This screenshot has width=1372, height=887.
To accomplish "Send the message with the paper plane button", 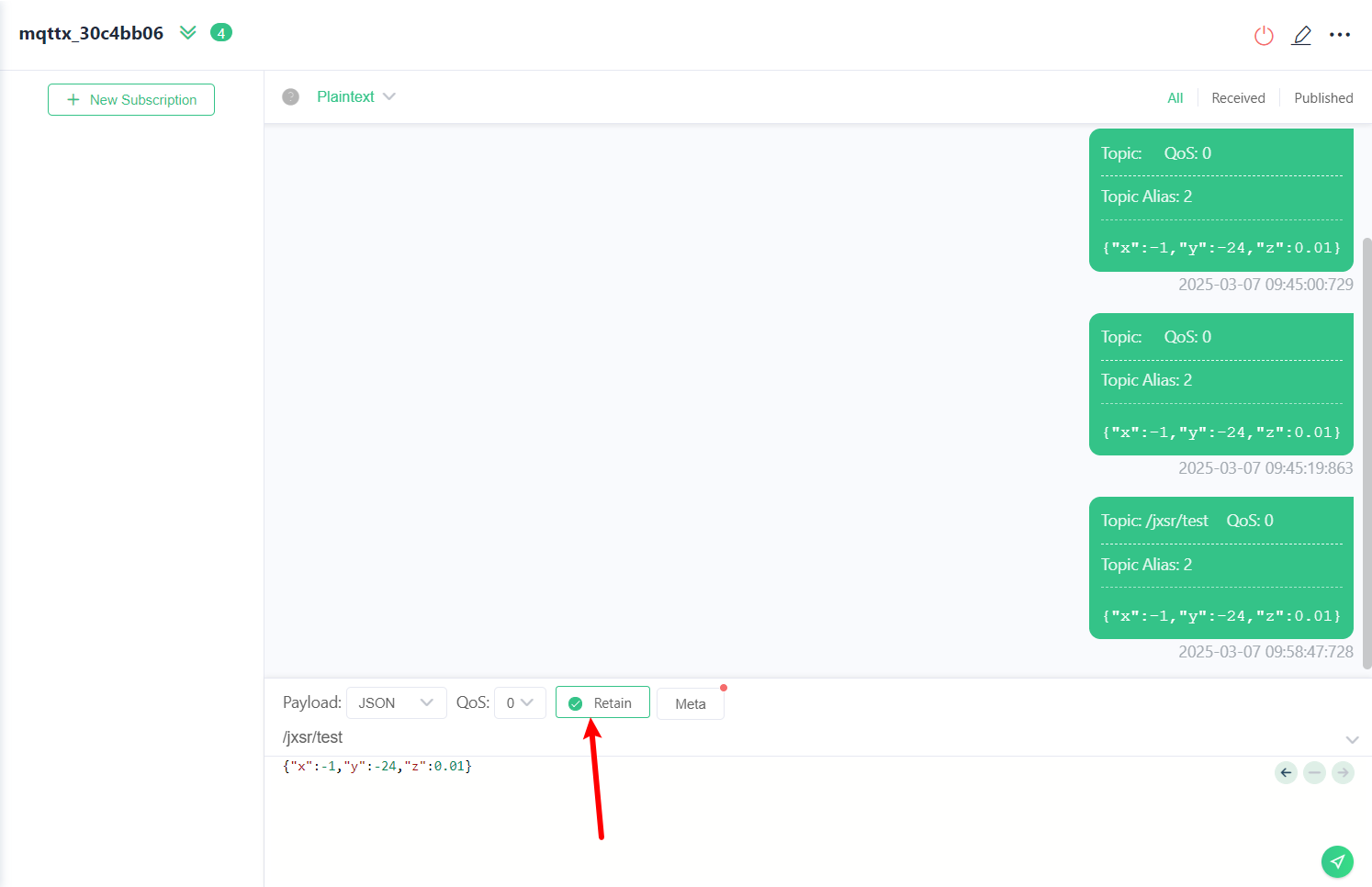I will (x=1337, y=861).
